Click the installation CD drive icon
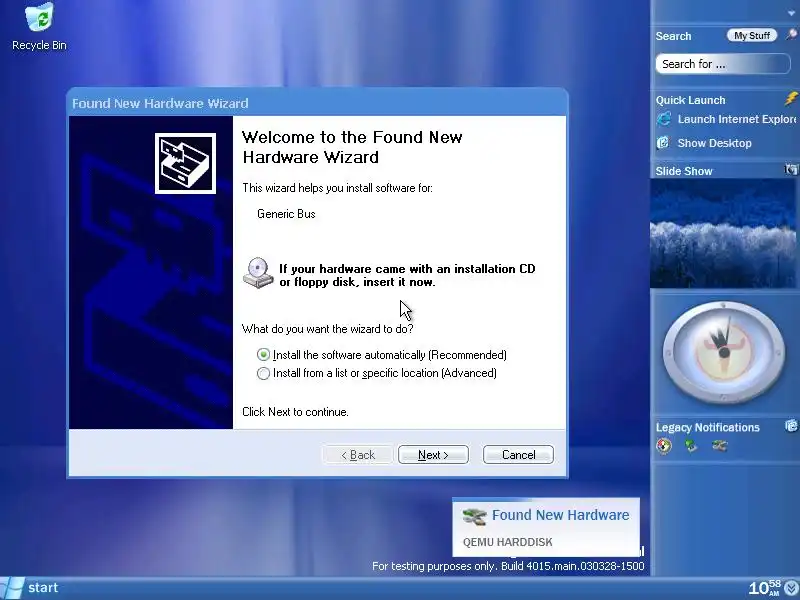This screenshot has height=600, width=800. coord(258,273)
